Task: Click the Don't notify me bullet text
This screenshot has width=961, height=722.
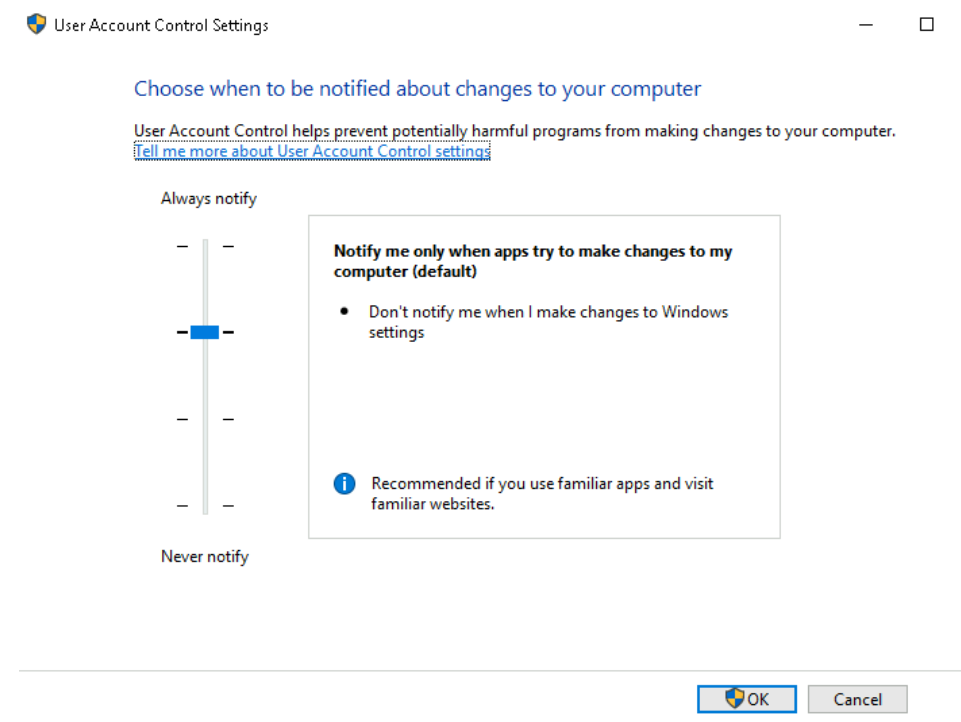Action: [548, 322]
